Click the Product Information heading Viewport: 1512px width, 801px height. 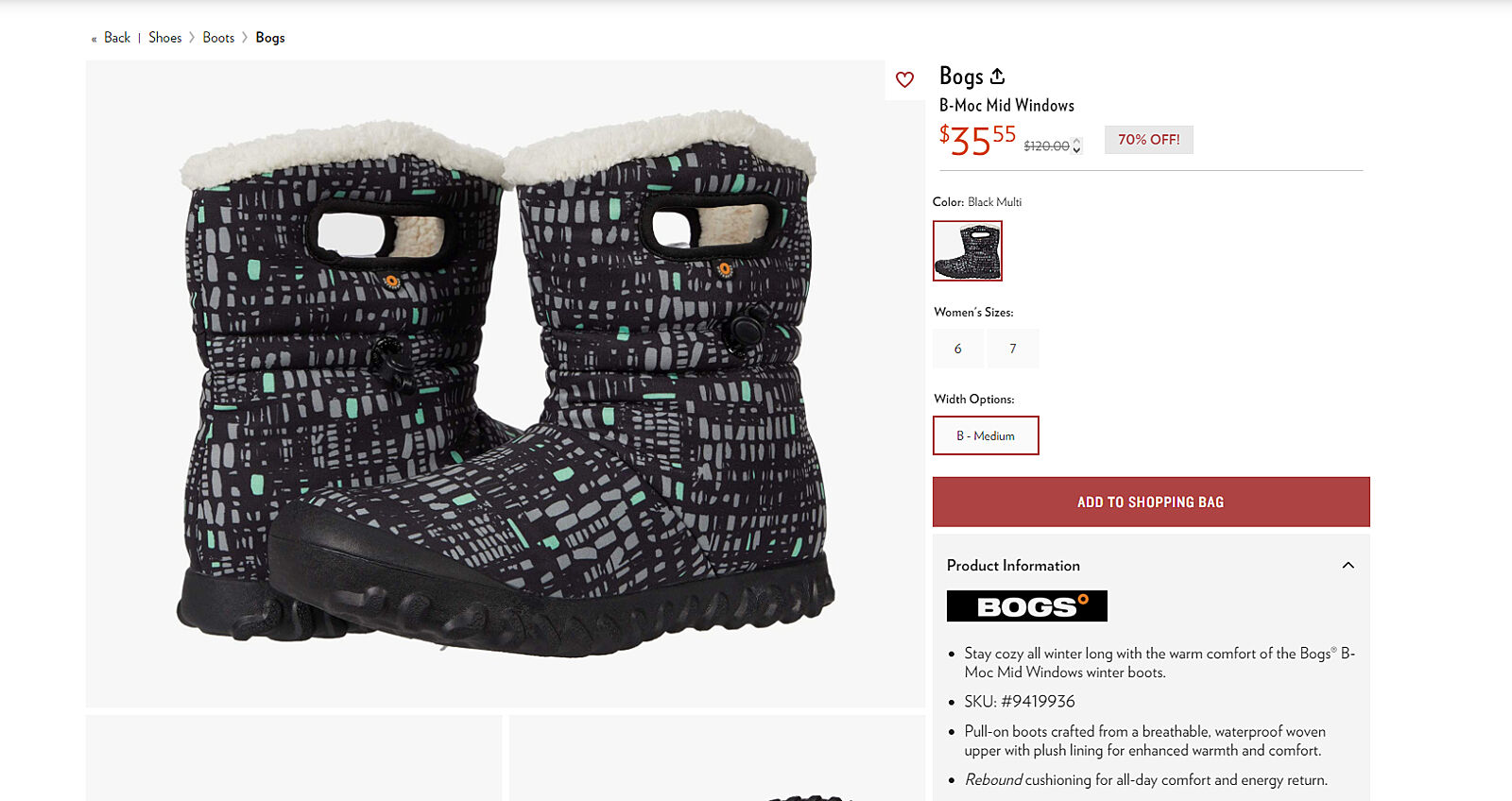click(1013, 566)
